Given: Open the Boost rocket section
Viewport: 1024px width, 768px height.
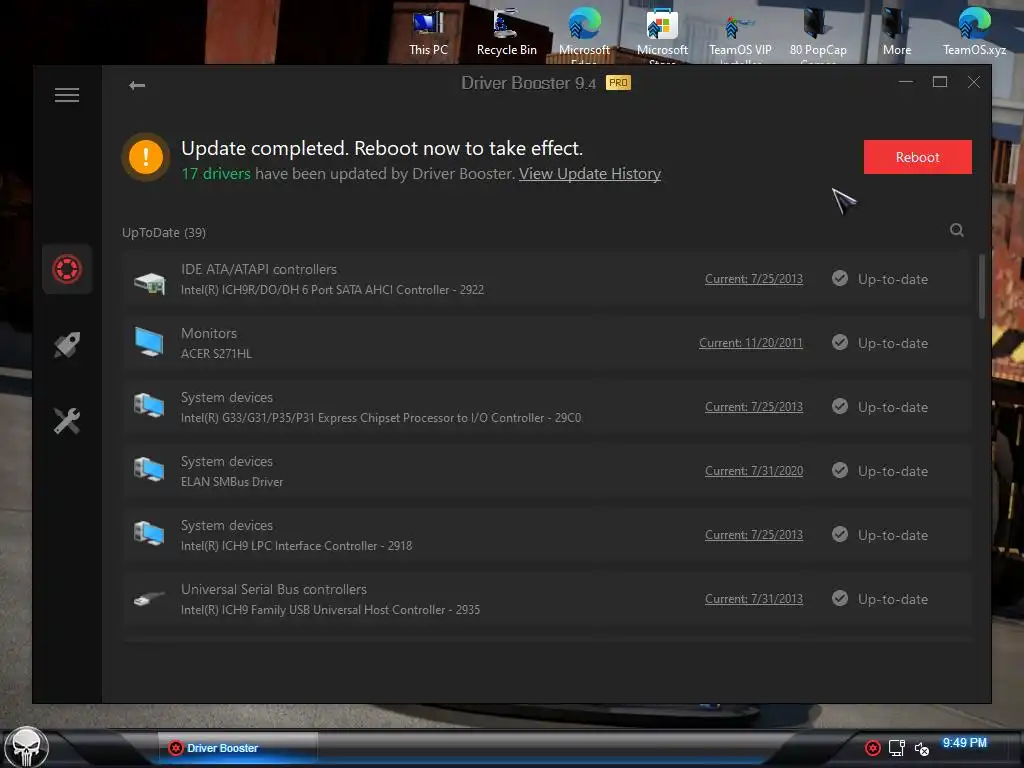Looking at the screenshot, I should (67, 345).
